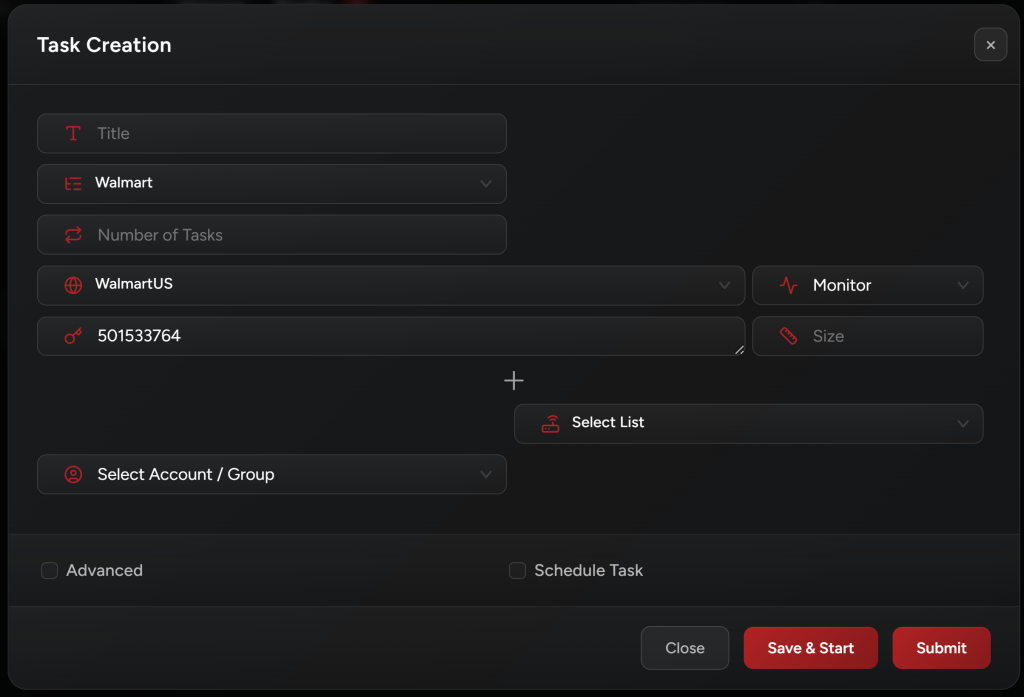
Task: Click the repeat arrows icon for Number of Tasks
Action: point(73,235)
